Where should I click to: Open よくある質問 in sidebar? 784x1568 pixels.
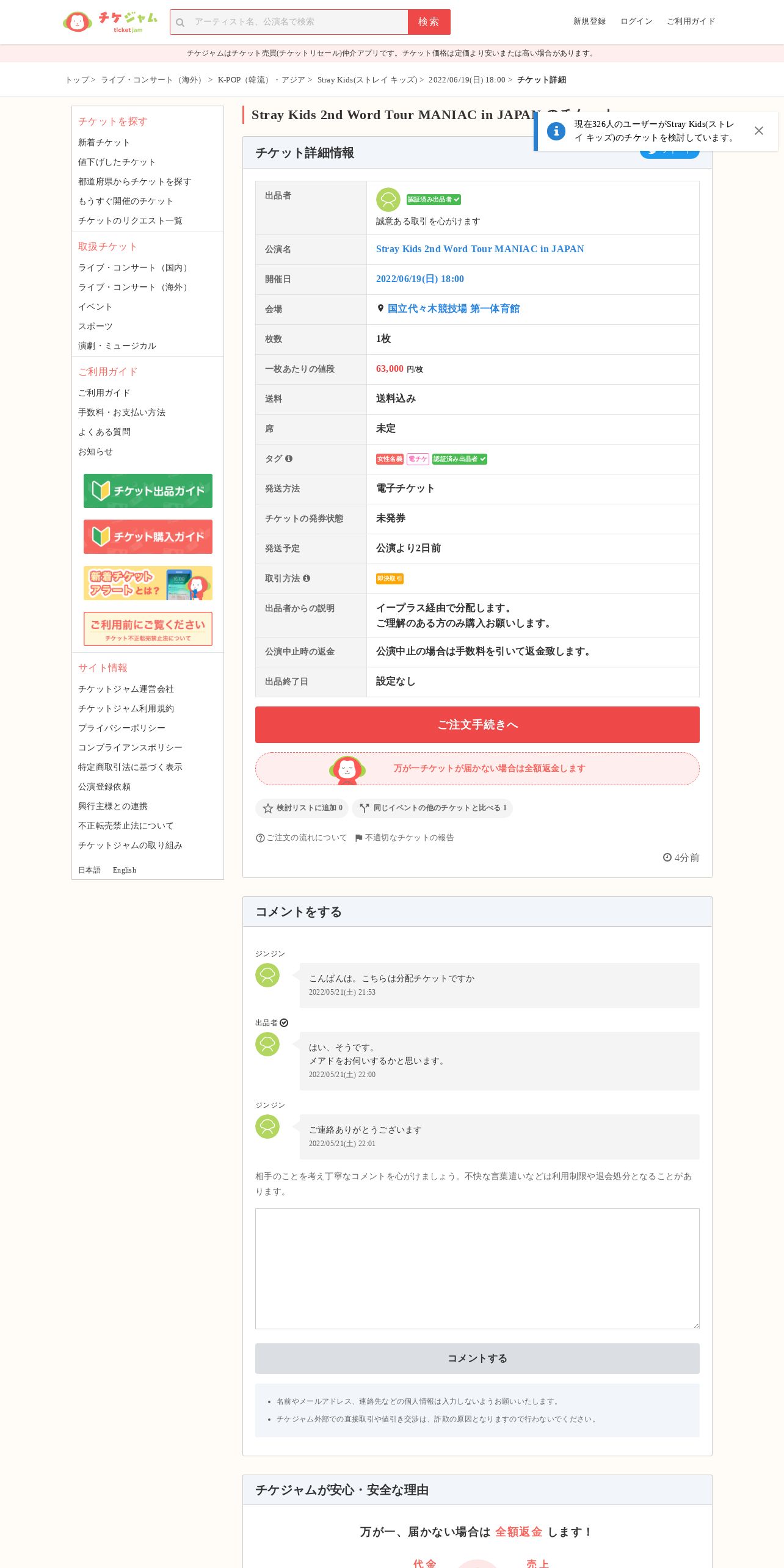[104, 432]
